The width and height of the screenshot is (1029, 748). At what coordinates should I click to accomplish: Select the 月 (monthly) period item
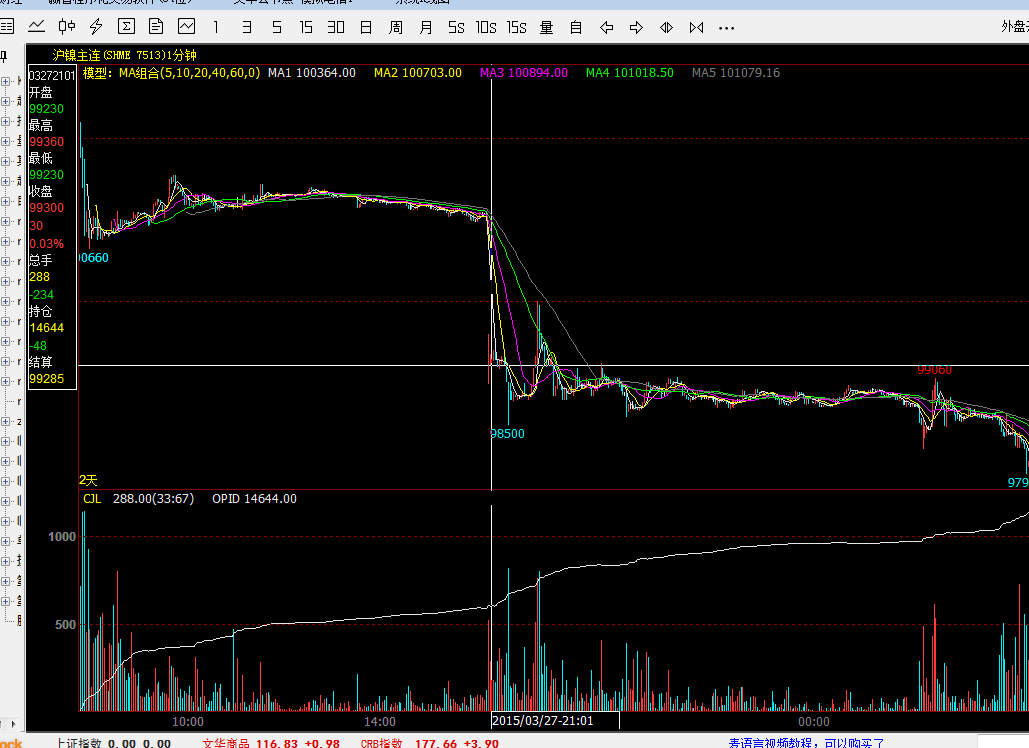pyautogui.click(x=426, y=27)
